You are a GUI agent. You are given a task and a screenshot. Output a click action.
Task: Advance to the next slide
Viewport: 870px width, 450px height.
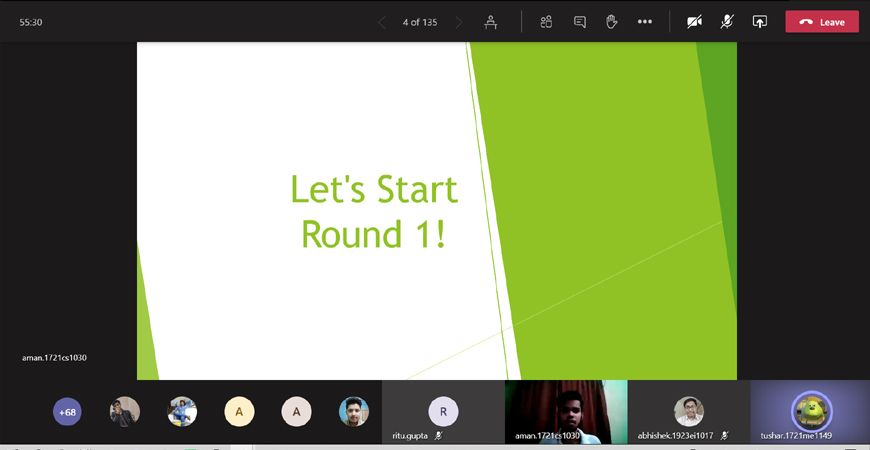click(x=459, y=22)
